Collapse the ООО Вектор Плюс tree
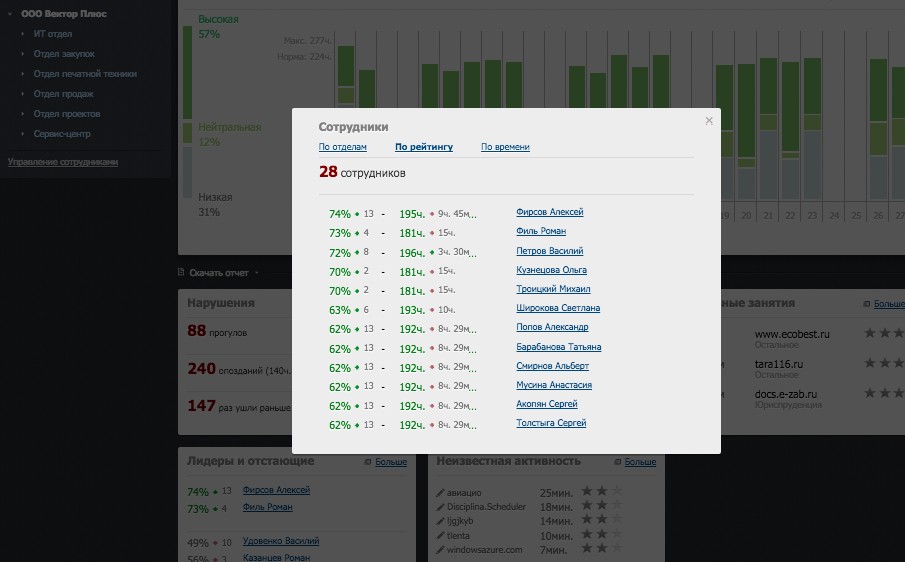The image size is (905, 562). point(10,15)
